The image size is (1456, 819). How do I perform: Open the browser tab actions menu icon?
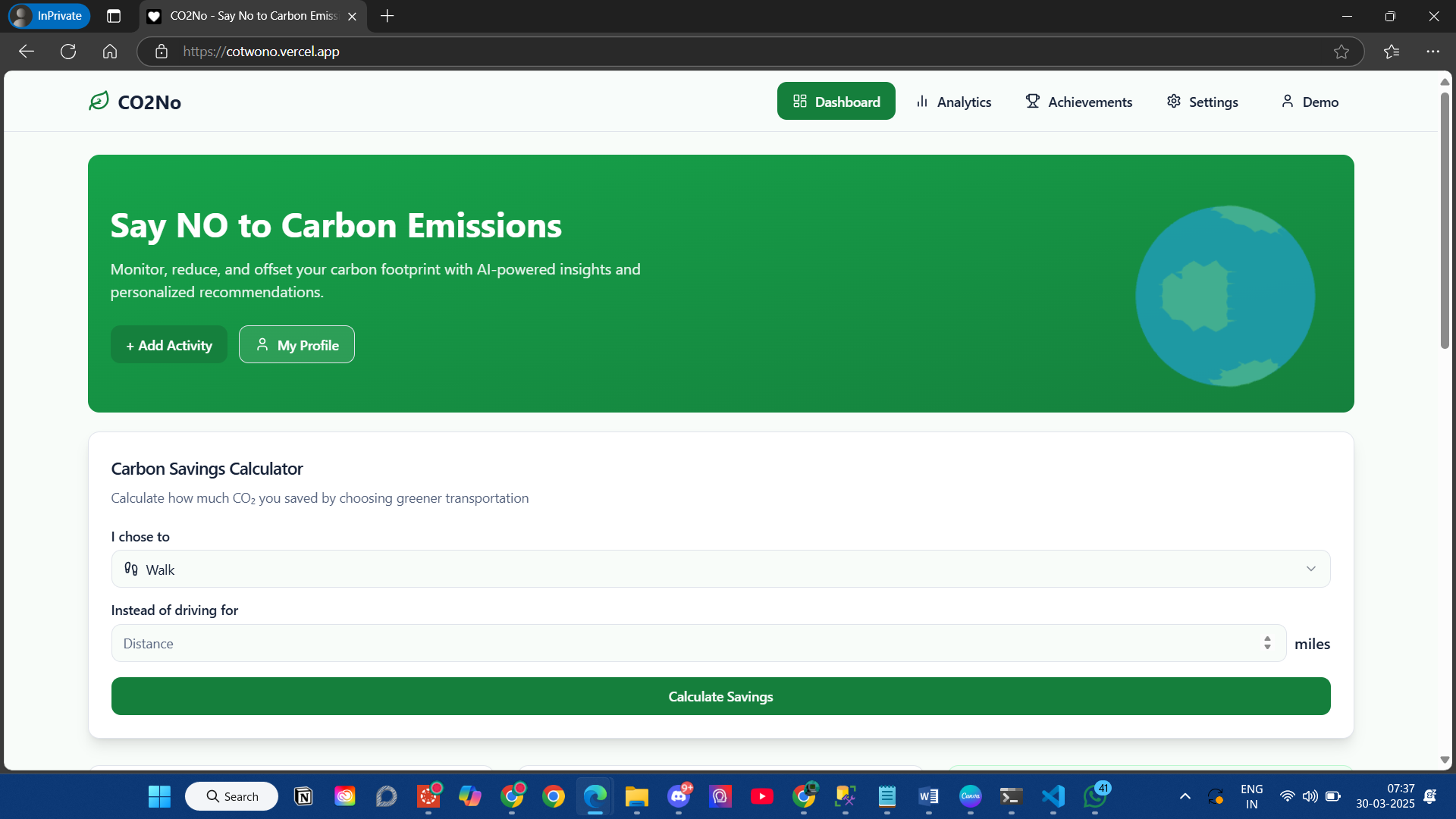tap(114, 16)
